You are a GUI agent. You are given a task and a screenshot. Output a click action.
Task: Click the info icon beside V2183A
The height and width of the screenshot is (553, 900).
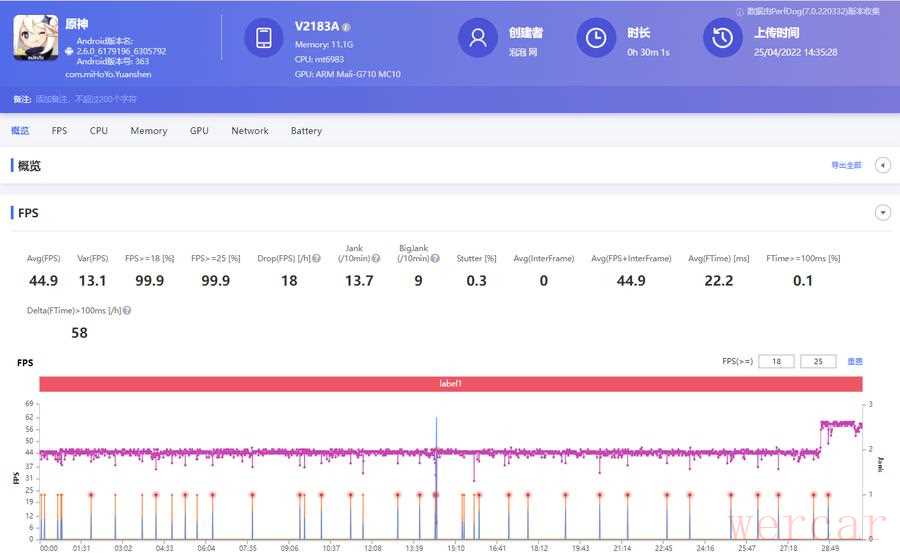pyautogui.click(x=346, y=27)
